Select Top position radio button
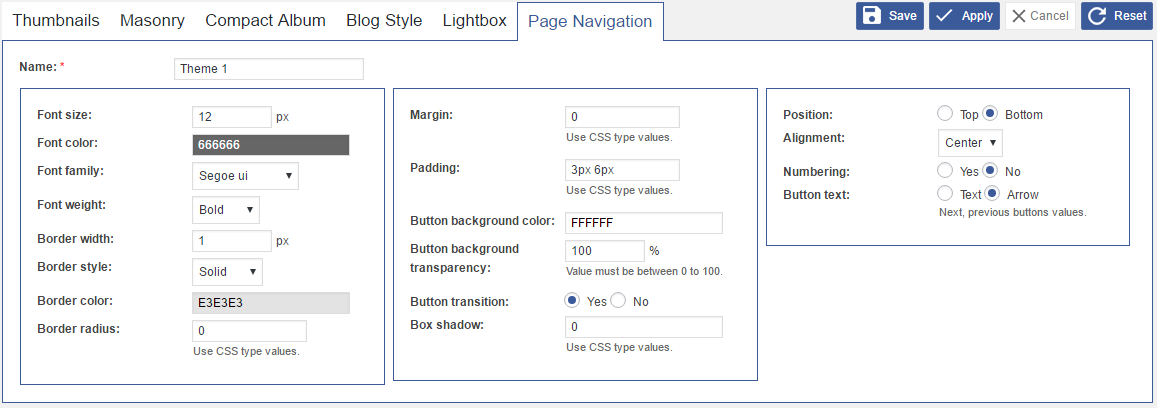 tap(945, 114)
